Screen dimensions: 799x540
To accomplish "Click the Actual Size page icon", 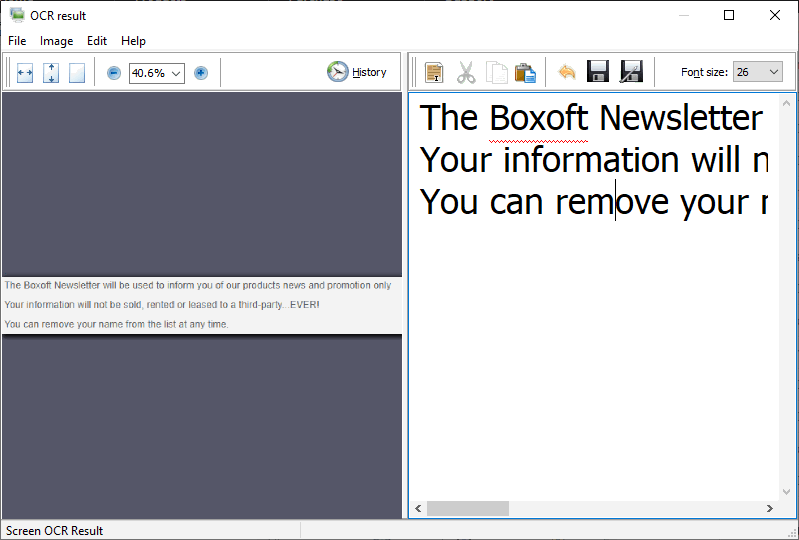I will point(77,73).
